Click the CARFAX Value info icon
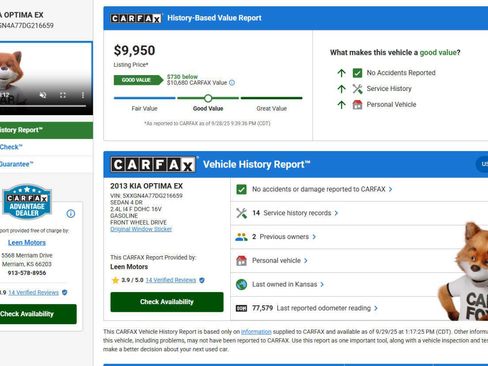The image size is (488, 366). click(232, 83)
